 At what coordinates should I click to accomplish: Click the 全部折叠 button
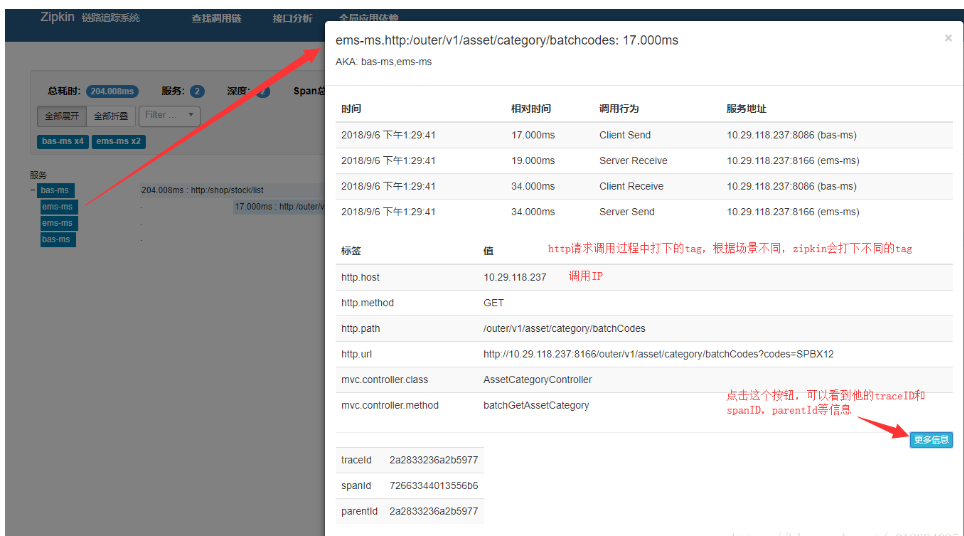[111, 116]
